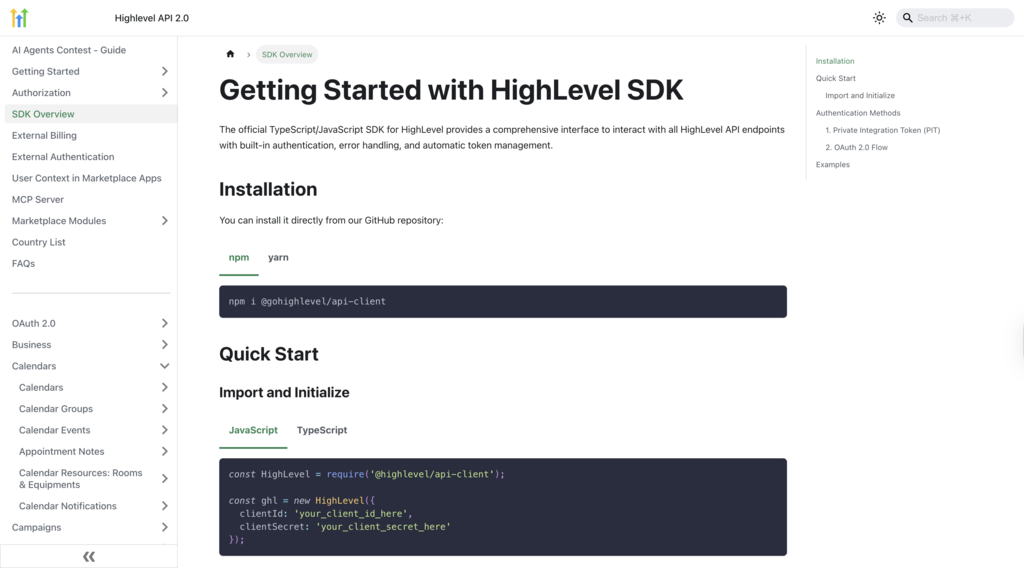Collapse sidebar with double-chevron icon
This screenshot has width=1024, height=568.
click(x=89, y=557)
